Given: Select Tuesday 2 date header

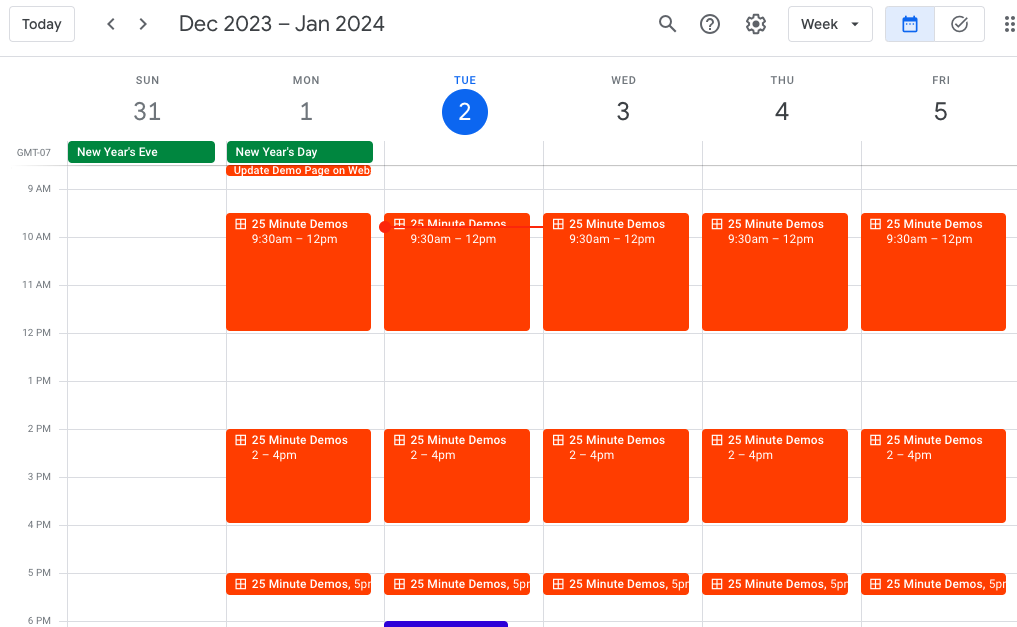Looking at the screenshot, I should (x=465, y=112).
